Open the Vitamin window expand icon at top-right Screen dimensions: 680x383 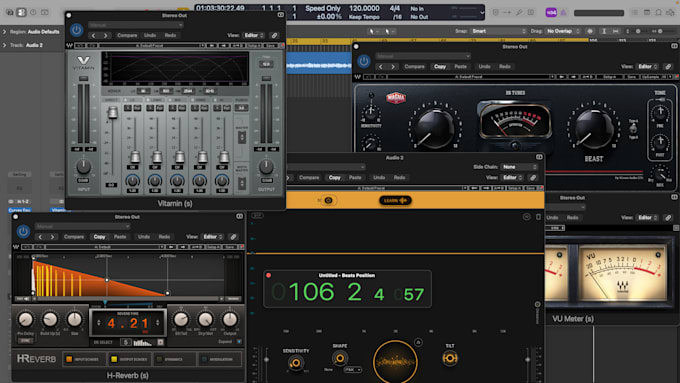coord(281,15)
